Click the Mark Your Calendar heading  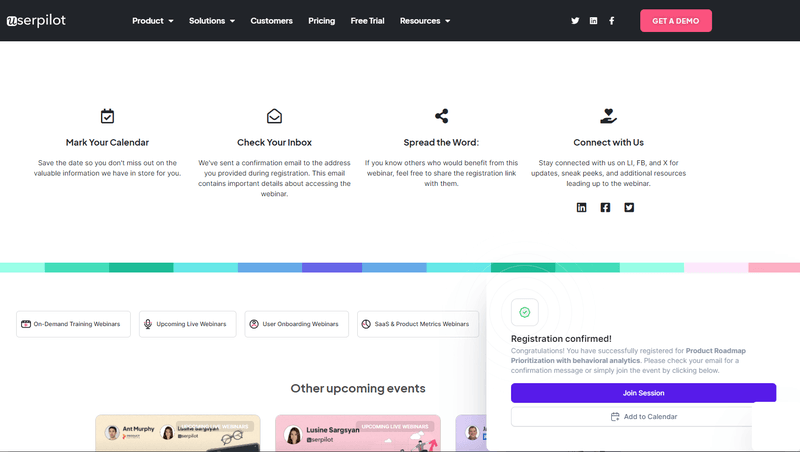coord(107,142)
